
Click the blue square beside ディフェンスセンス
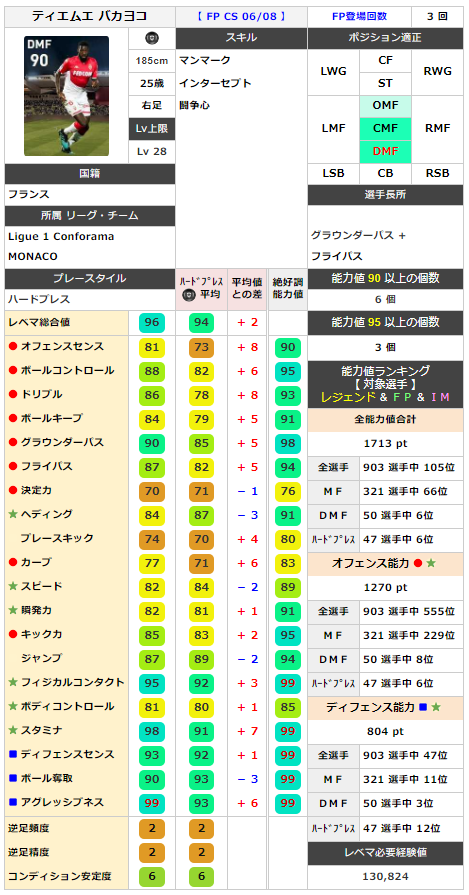tap(13, 754)
